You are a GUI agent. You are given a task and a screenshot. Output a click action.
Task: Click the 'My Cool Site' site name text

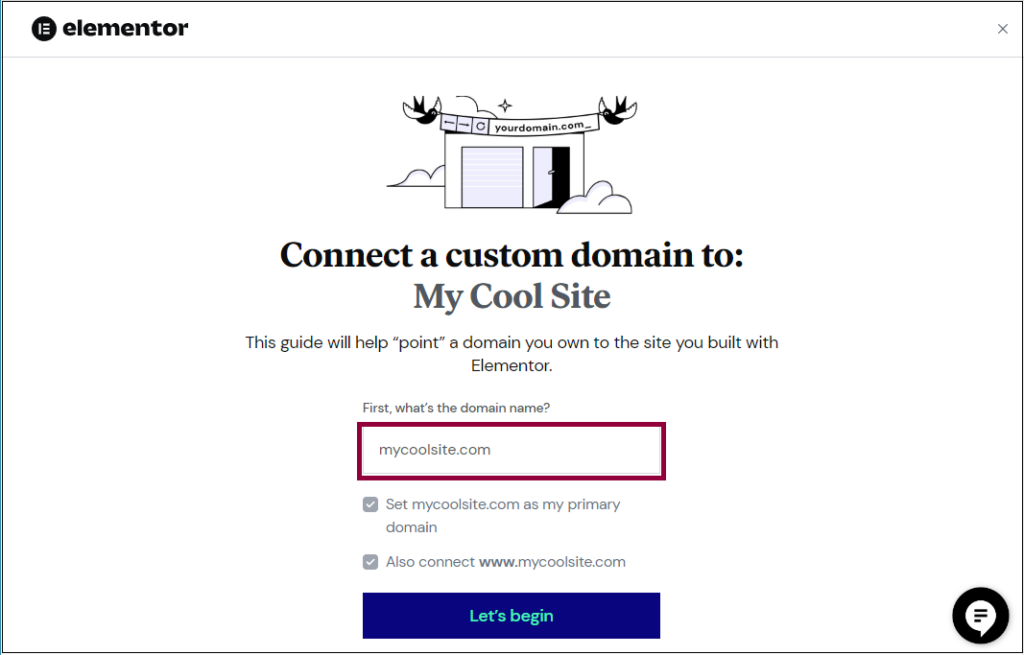click(511, 297)
